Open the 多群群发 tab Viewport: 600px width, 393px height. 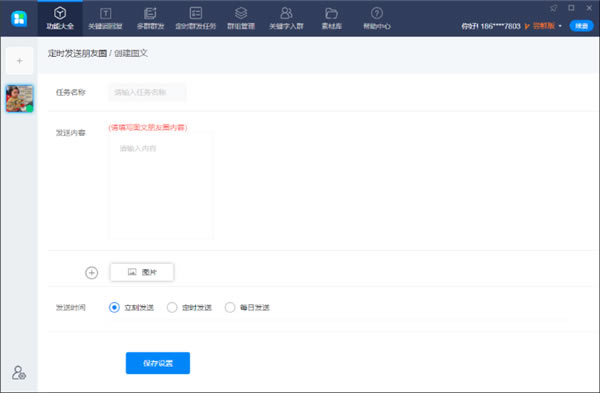[x=150, y=18]
